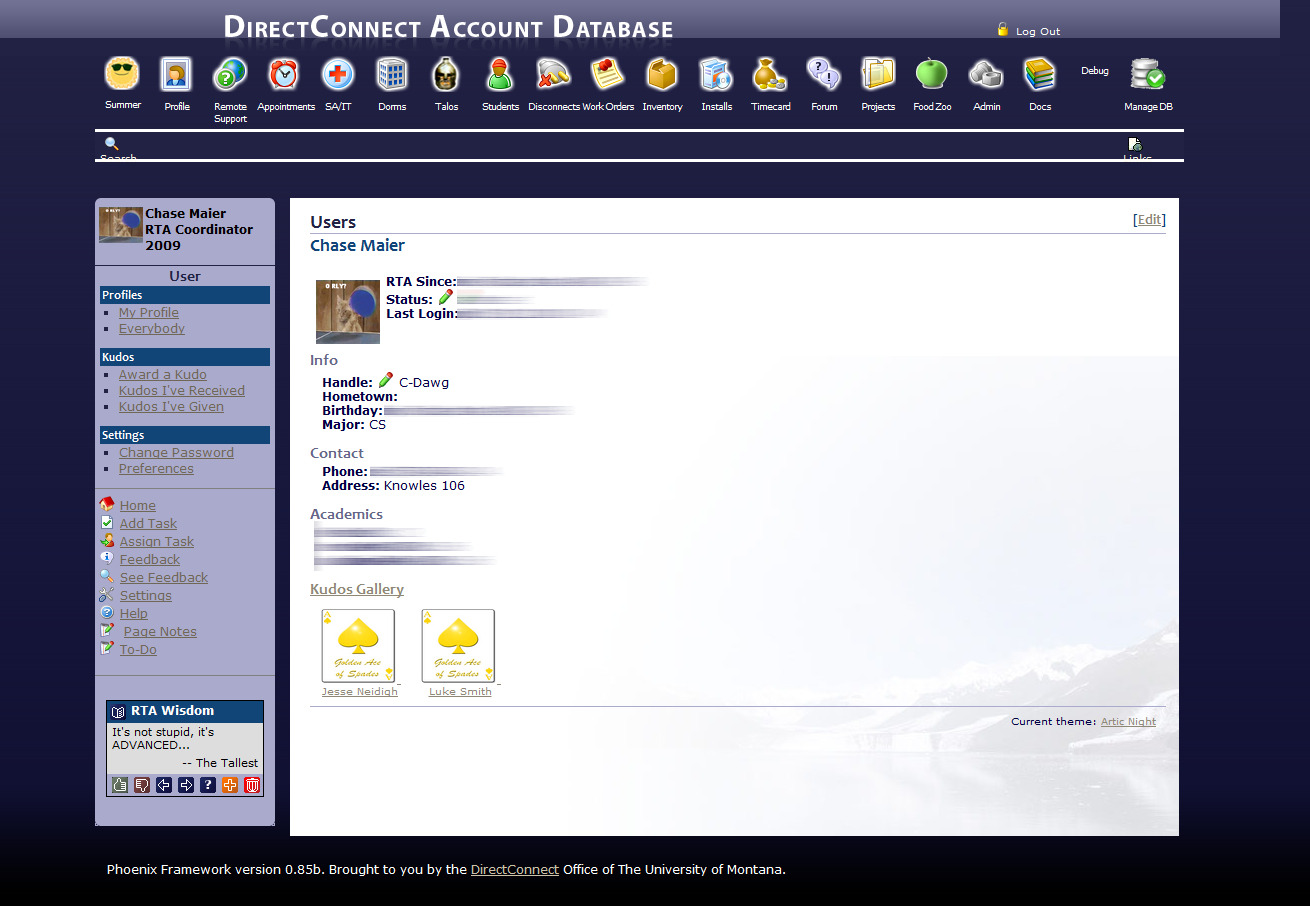The image size is (1310, 906).
Task: Launch the Remote Support globe icon
Action: coord(230,74)
